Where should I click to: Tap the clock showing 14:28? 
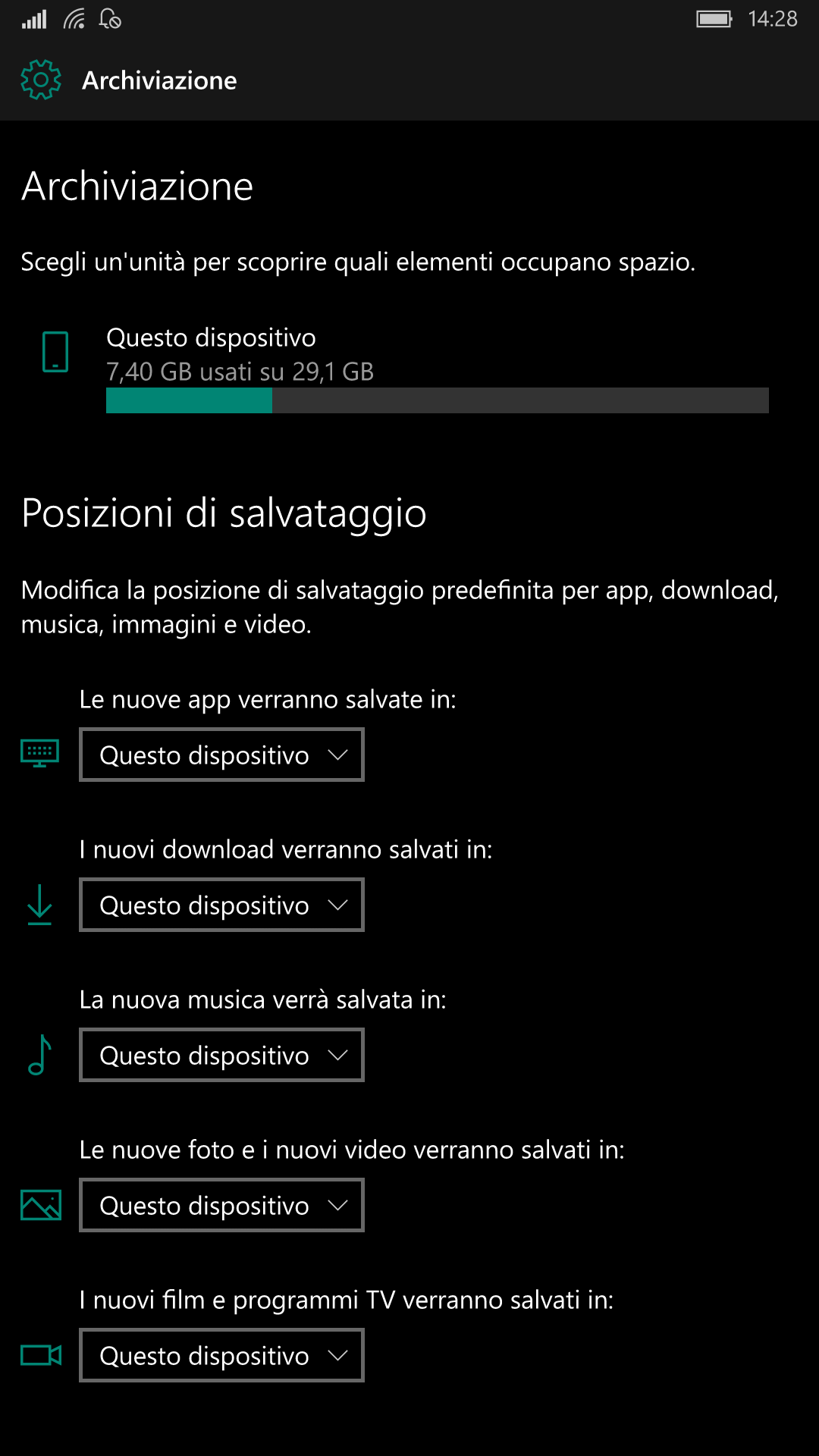(x=772, y=19)
